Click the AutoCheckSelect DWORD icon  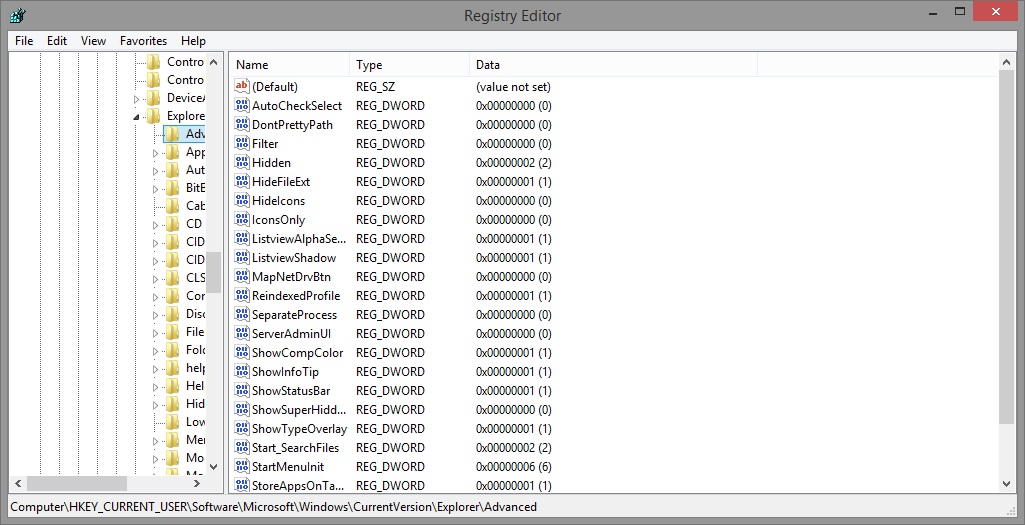242,105
